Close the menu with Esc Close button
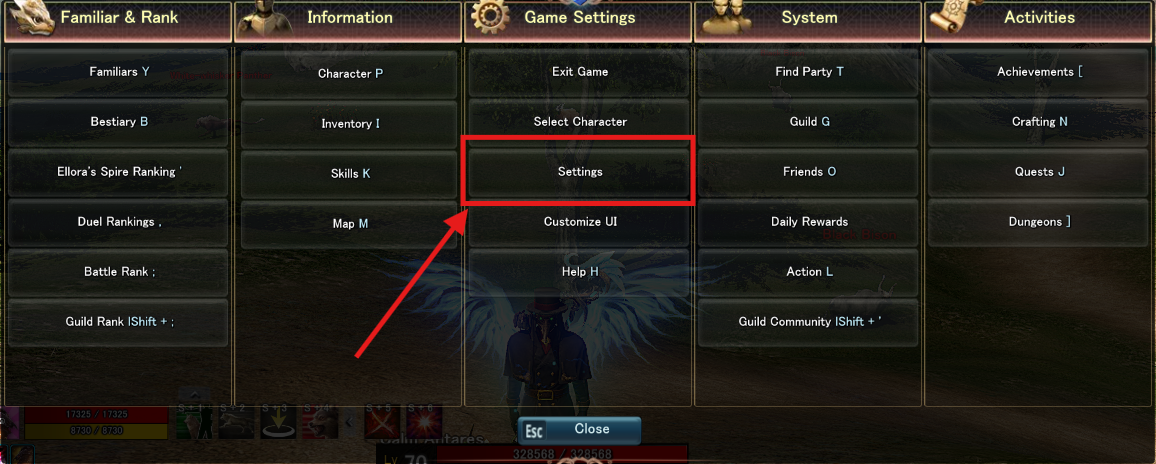This screenshot has width=1156, height=464. point(579,429)
